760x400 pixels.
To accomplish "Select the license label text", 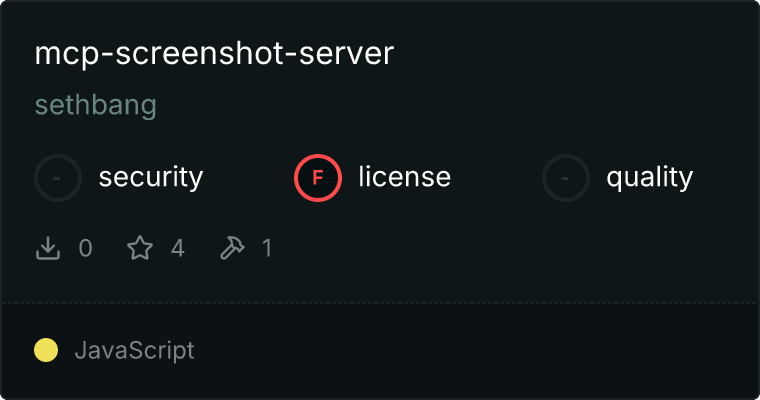I will [405, 176].
